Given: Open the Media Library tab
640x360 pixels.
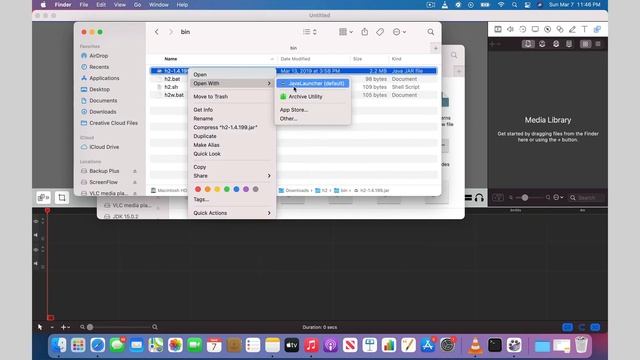Looking at the screenshot, I should (x=597, y=29).
